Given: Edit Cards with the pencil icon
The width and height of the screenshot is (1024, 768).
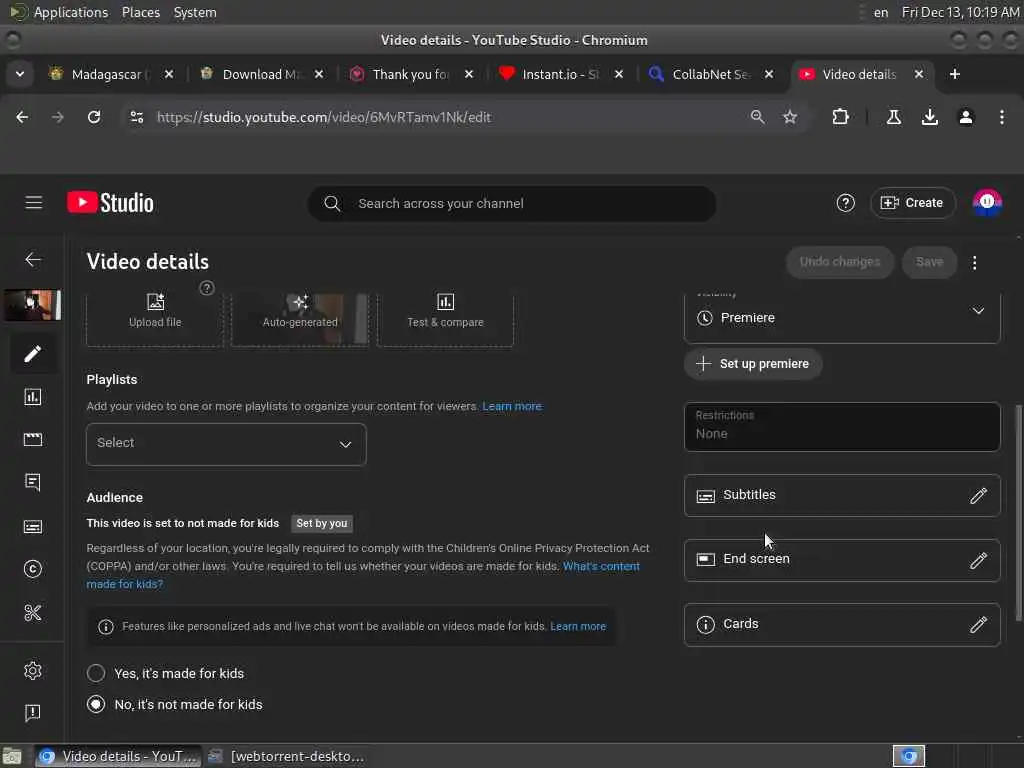Looking at the screenshot, I should coord(978,625).
